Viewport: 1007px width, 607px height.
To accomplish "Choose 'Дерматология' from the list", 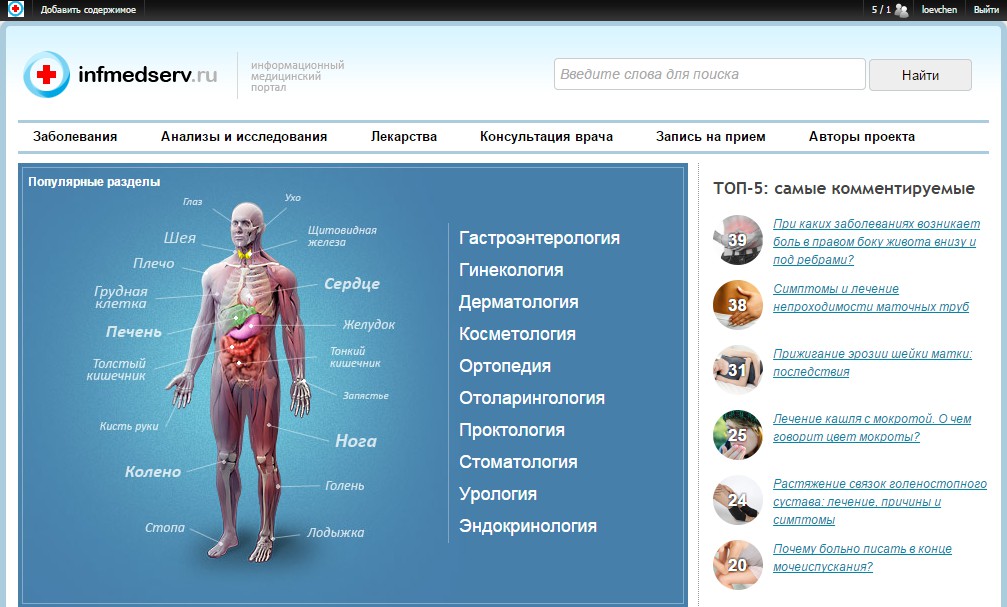I will pyautogui.click(x=519, y=302).
